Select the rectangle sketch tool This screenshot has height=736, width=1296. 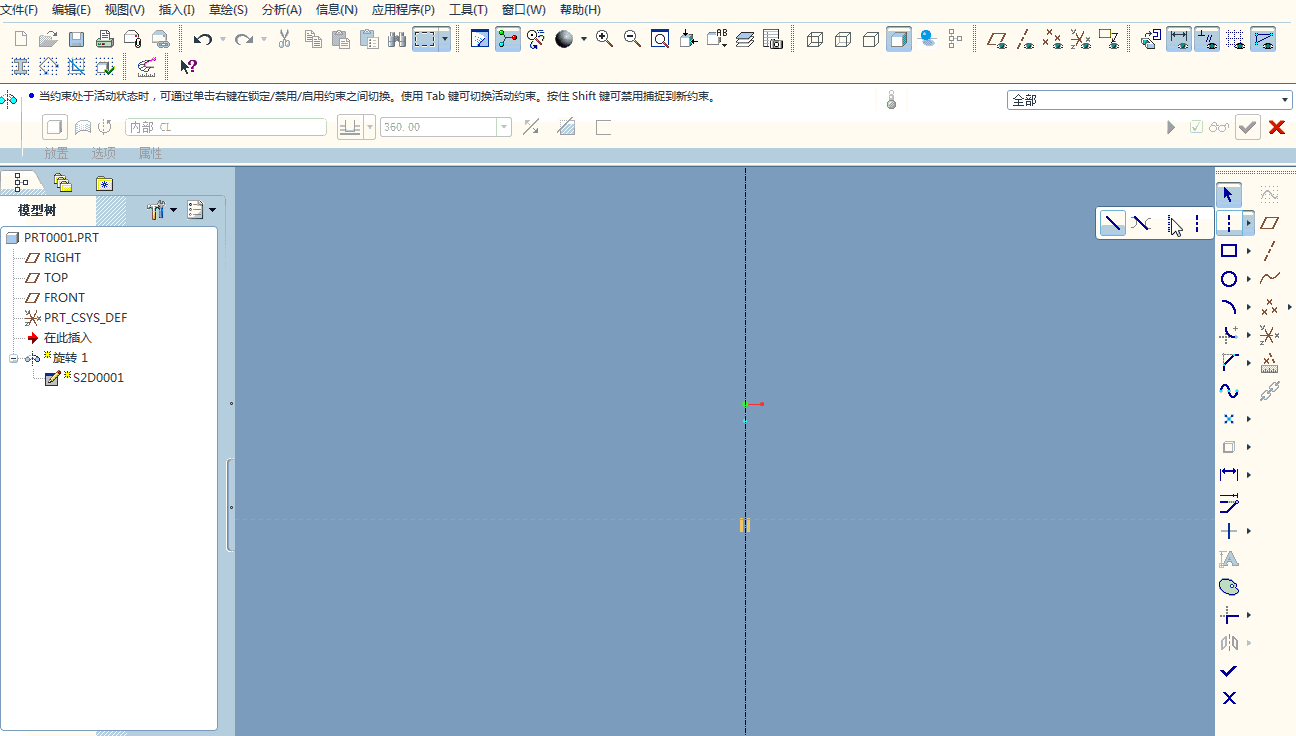(x=1229, y=251)
